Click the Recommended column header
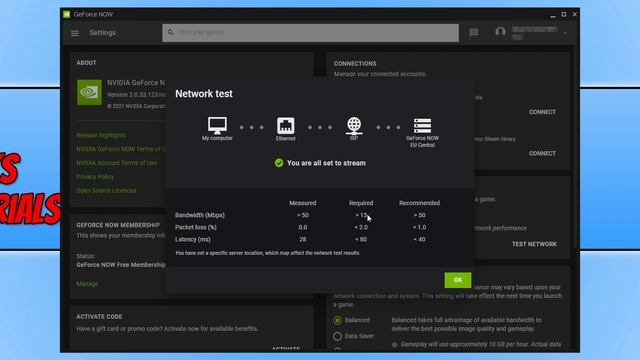 click(419, 203)
